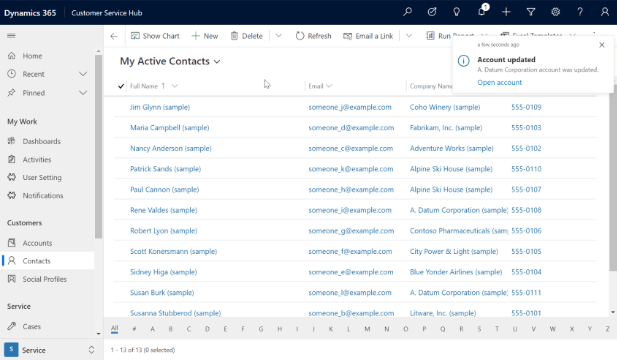Click the sidebar vertical scrollbar
This screenshot has height=360, width=617.
tap(98, 146)
